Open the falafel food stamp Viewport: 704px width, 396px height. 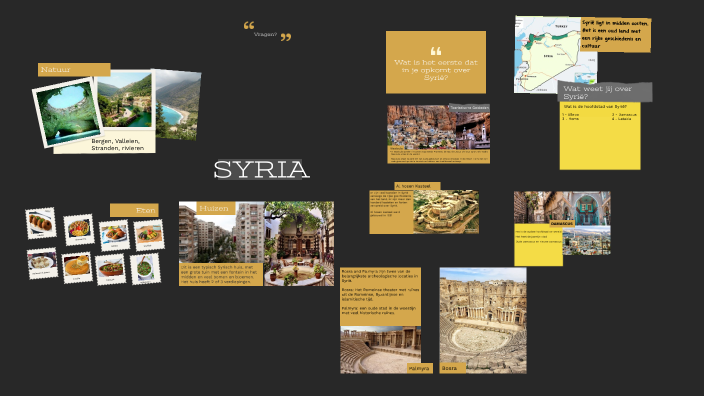tap(41, 223)
